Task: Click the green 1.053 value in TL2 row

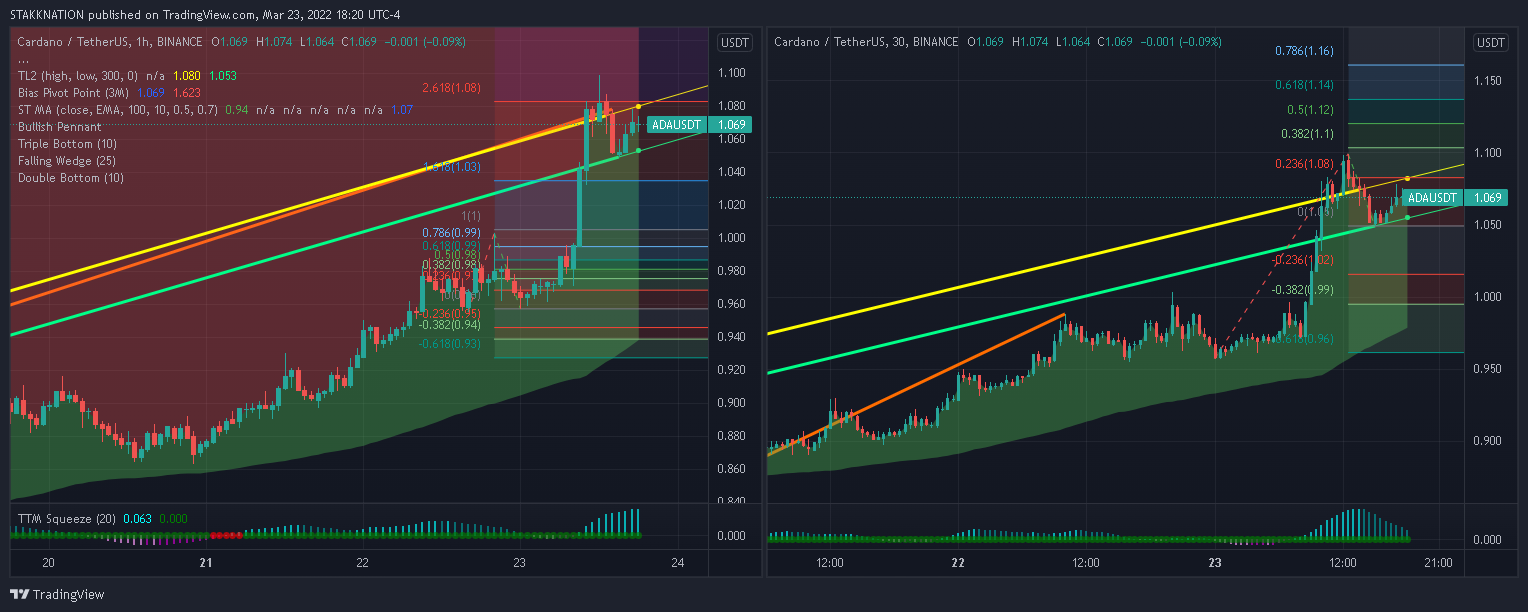Action: (x=224, y=76)
